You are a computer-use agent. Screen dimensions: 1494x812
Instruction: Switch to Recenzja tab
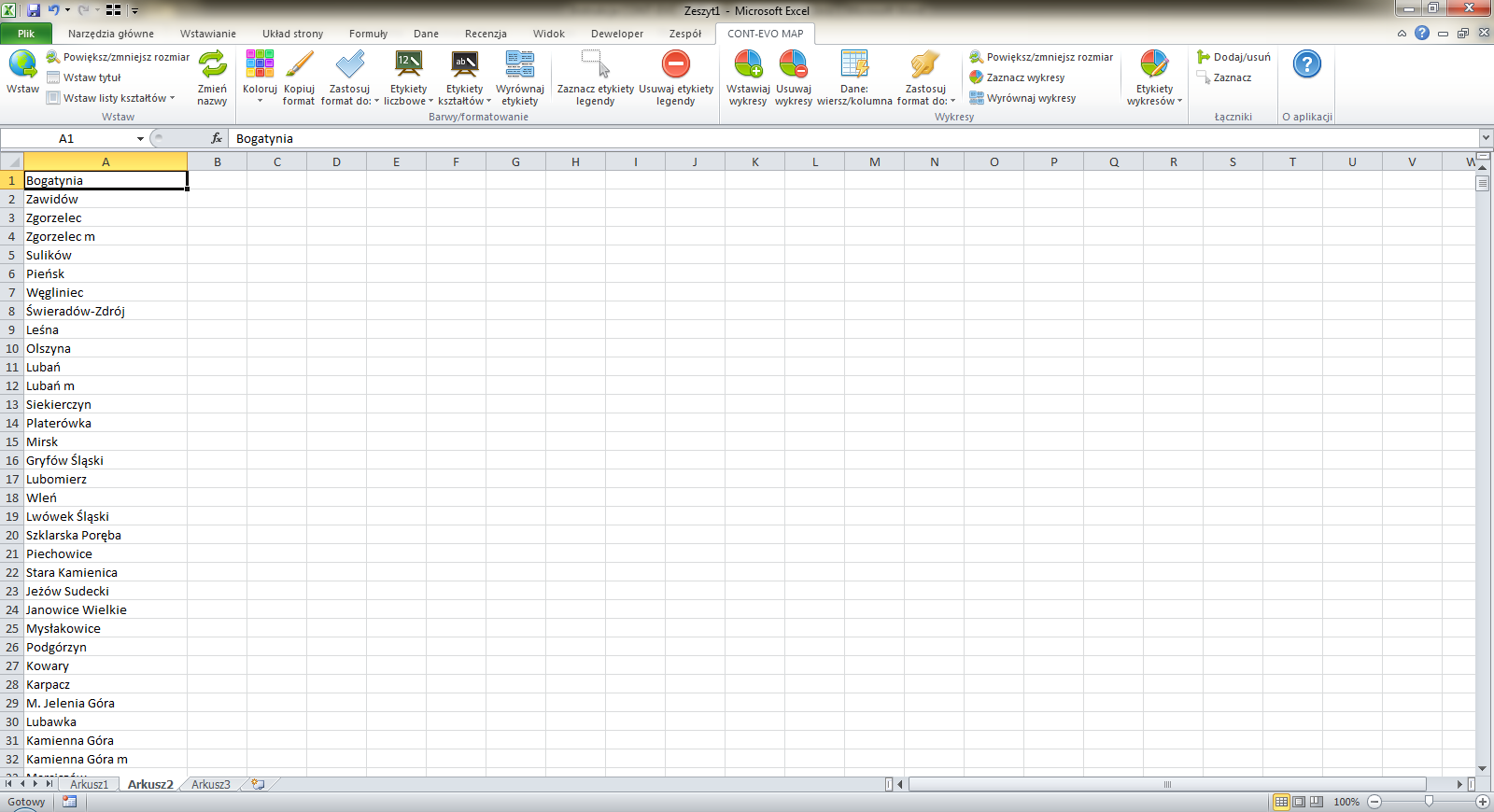tap(486, 34)
